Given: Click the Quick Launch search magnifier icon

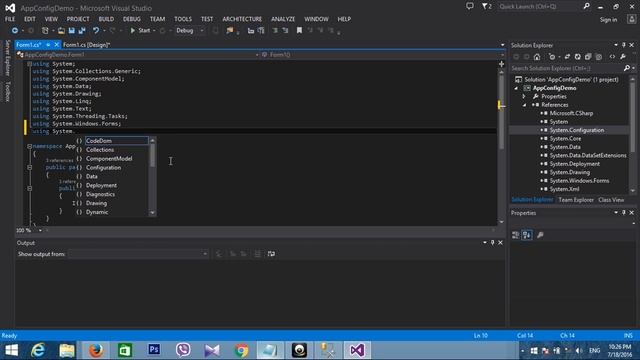Looking at the screenshot, I should (587, 7).
